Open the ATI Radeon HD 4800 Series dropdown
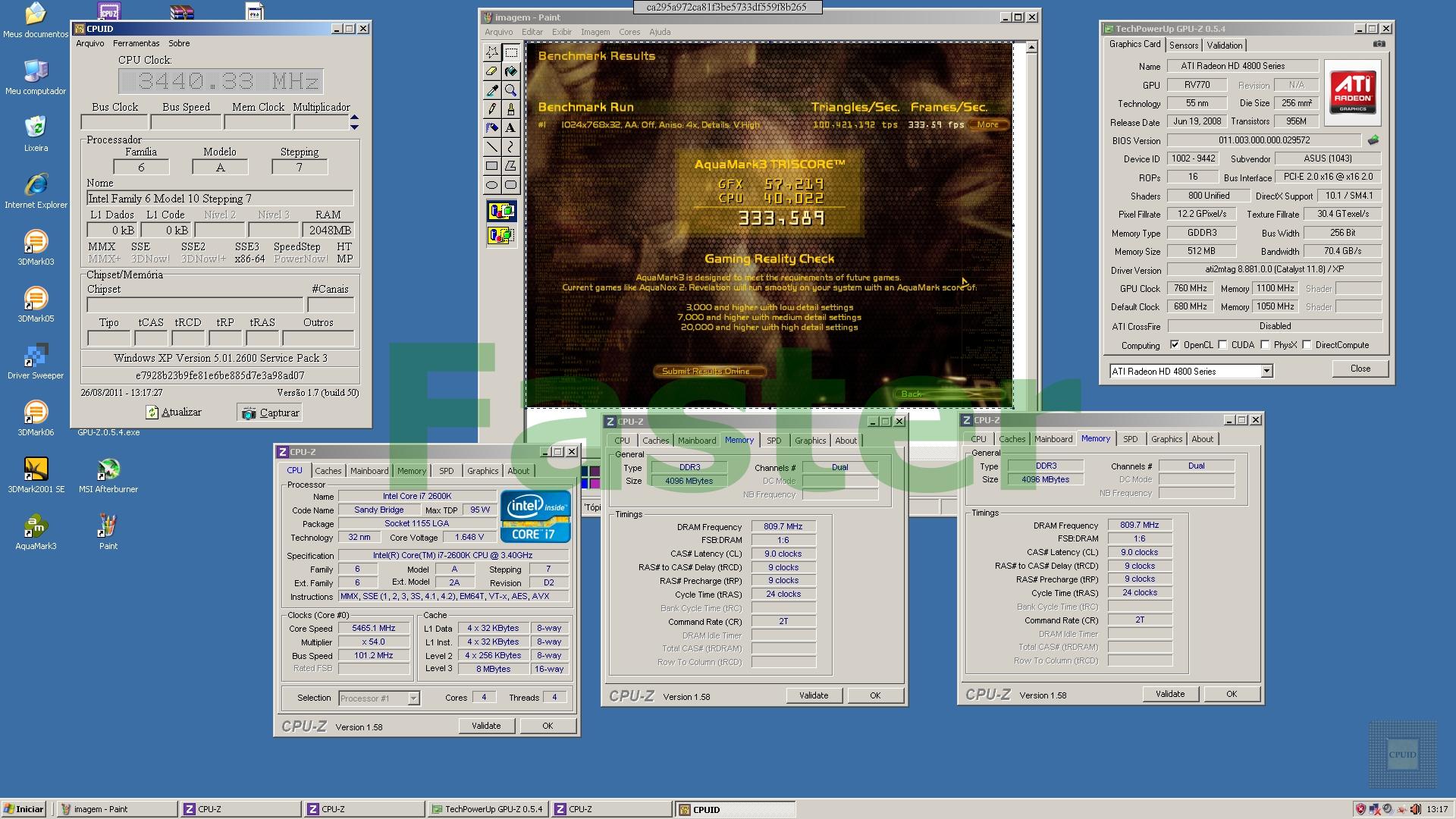 pos(1266,372)
